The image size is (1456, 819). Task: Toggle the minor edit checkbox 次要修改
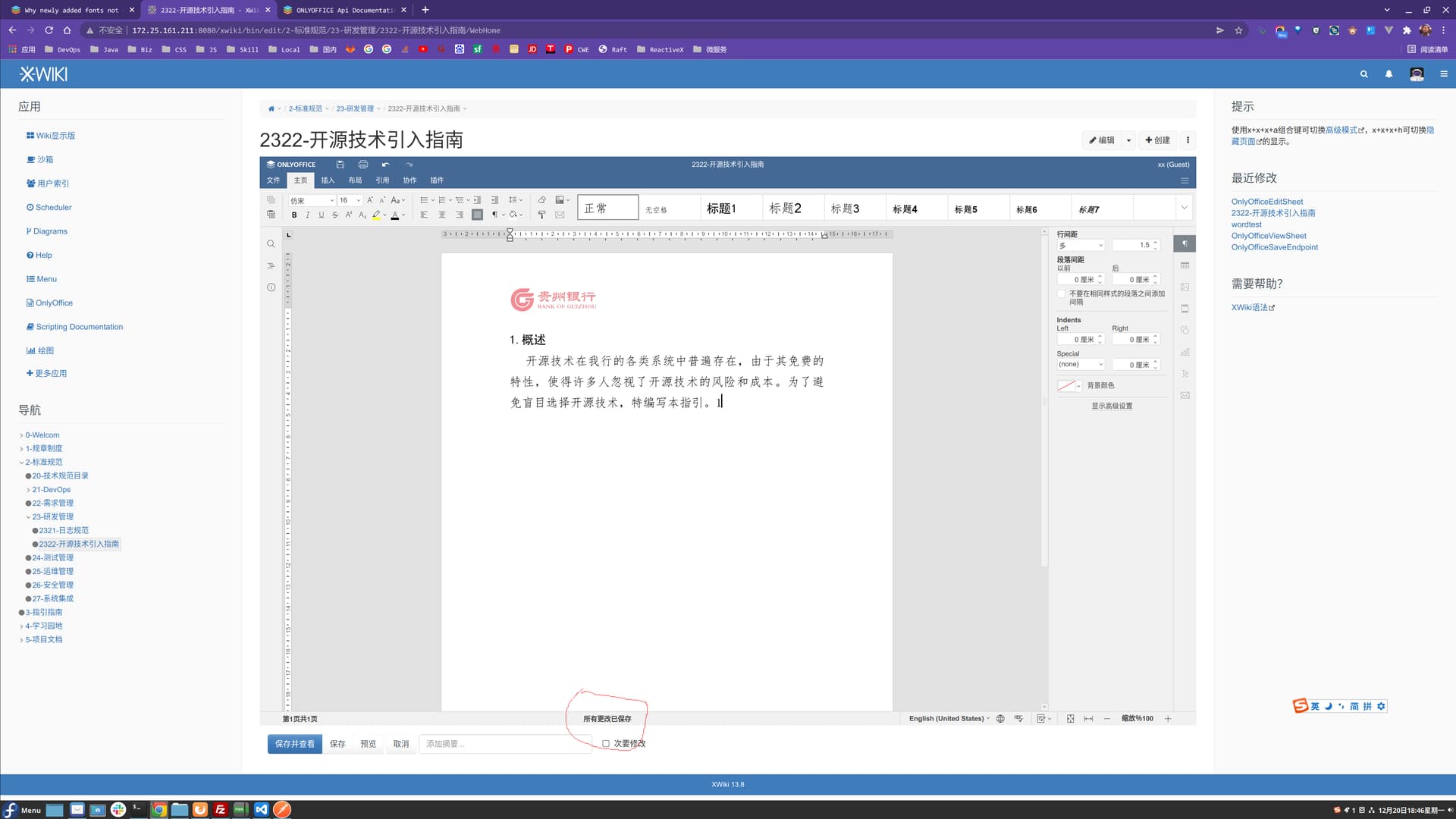click(x=606, y=744)
